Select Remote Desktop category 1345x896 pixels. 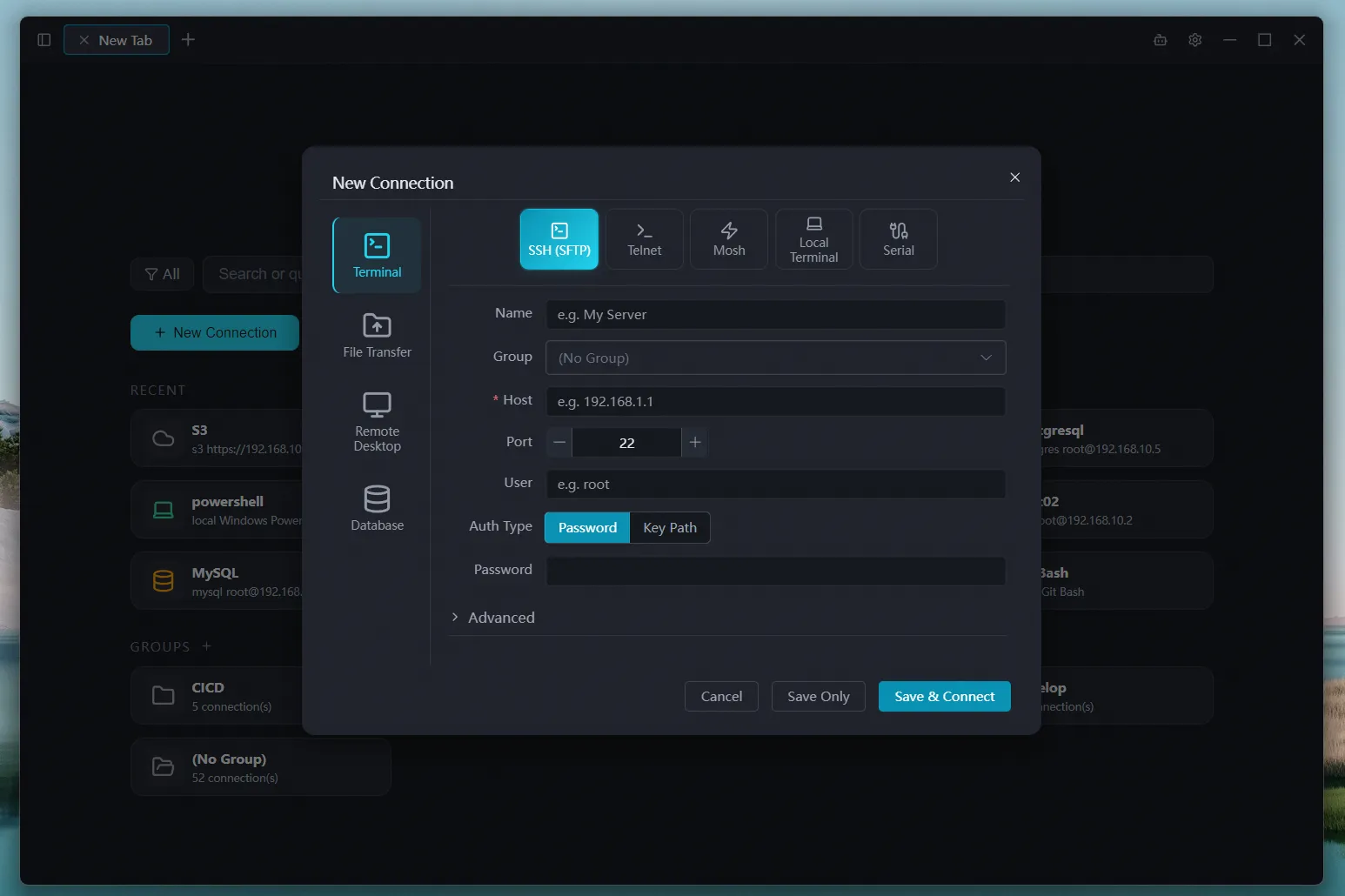(x=377, y=422)
